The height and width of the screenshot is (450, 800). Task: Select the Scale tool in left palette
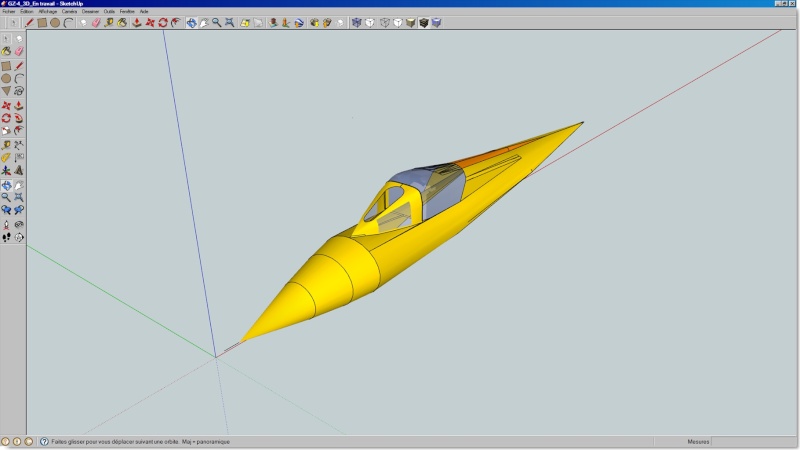click(x=6, y=131)
